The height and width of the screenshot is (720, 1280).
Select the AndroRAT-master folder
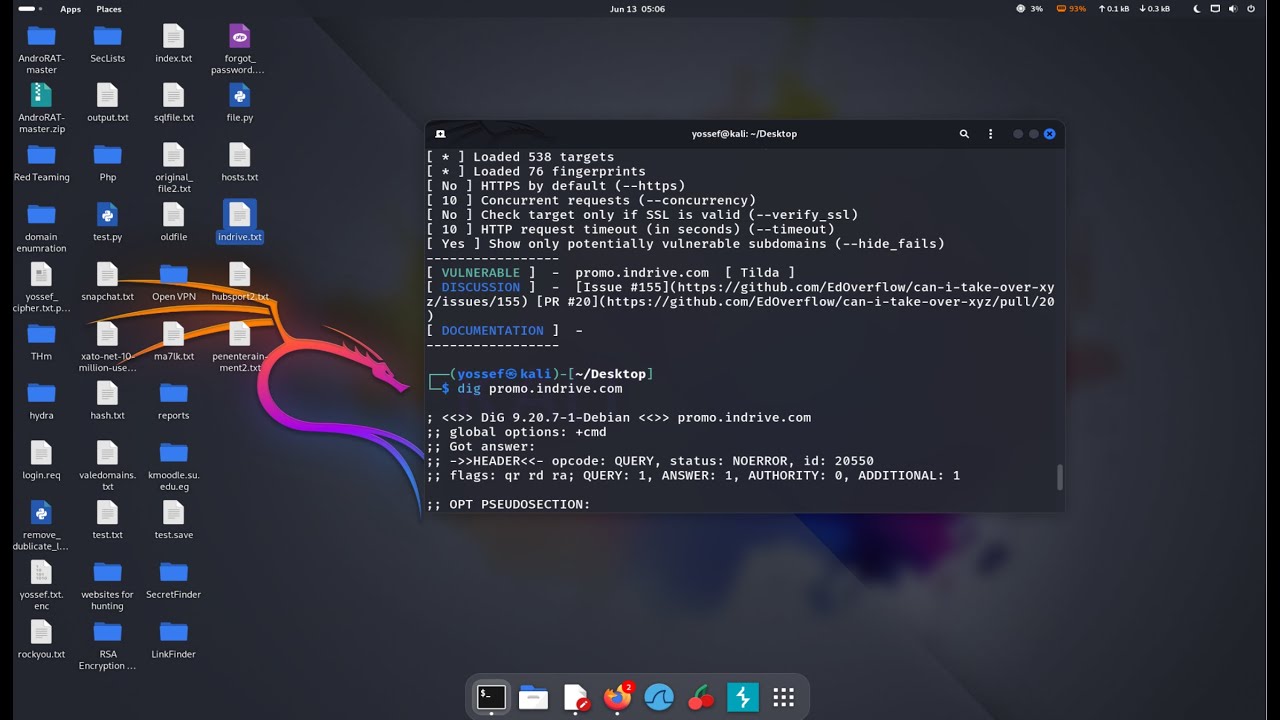click(41, 50)
